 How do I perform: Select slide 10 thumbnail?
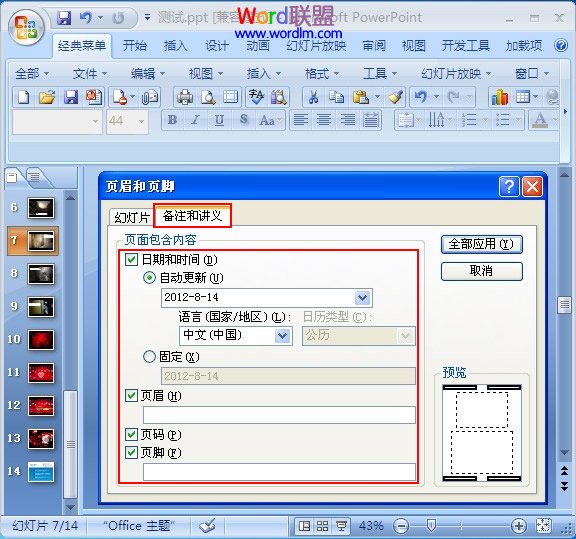coord(41,339)
